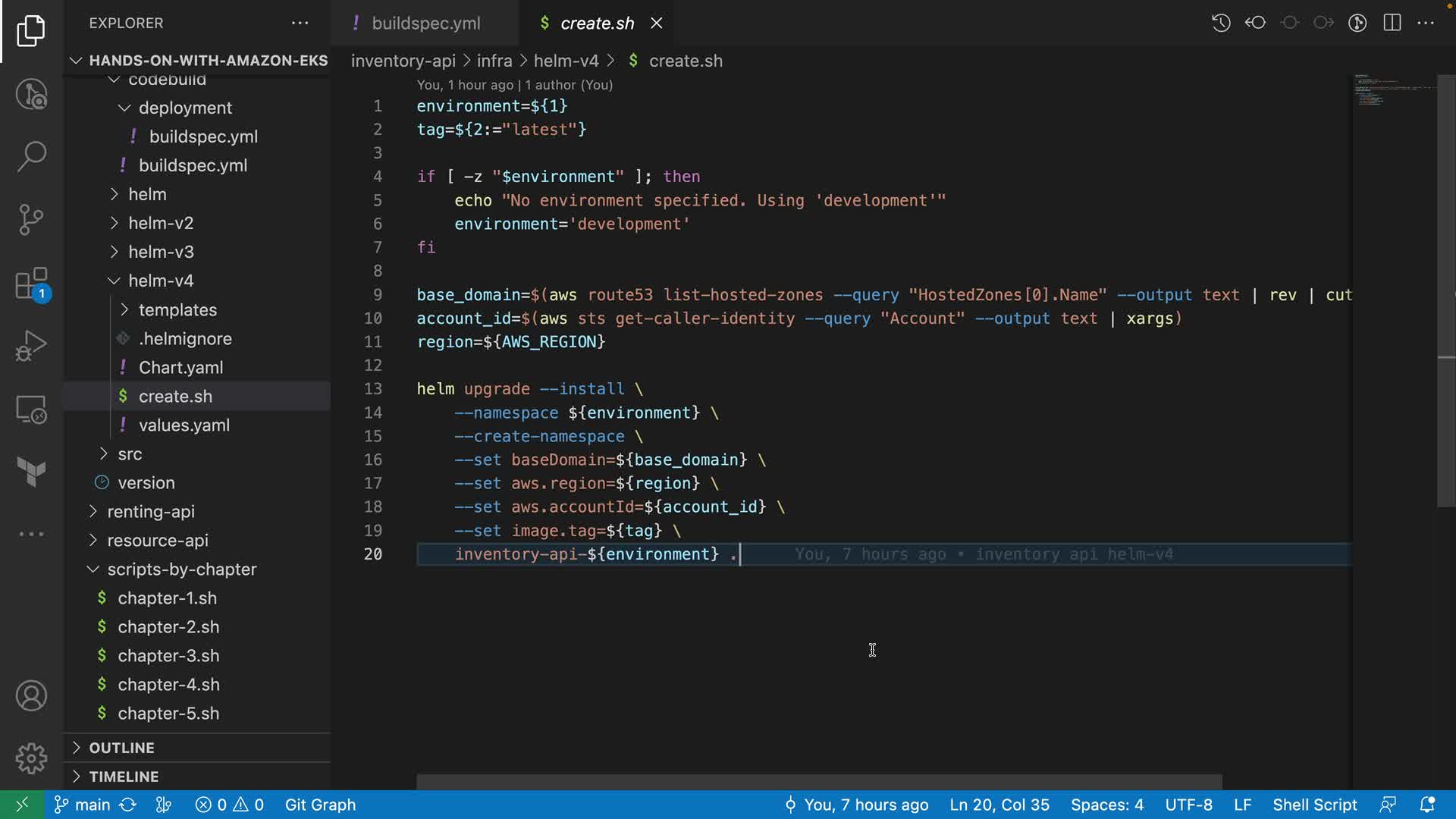Open the Source Control view
1456x819 pixels.
coord(31,220)
